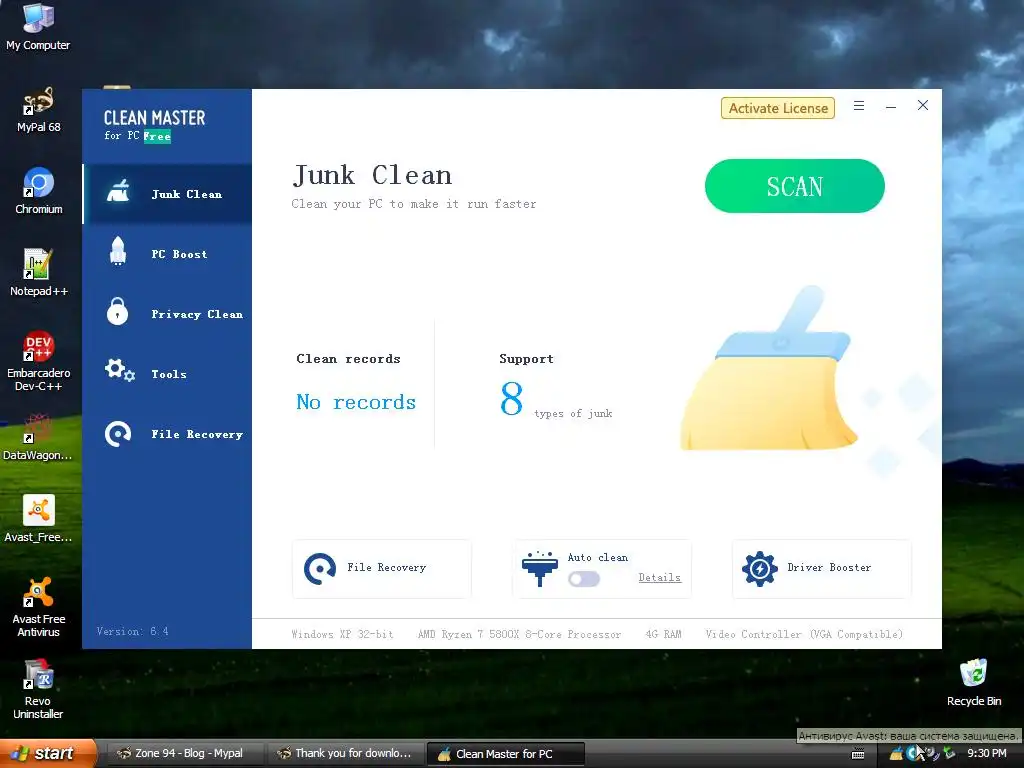Switch to Junk Clean tab
Screen dimensions: 1024x768
(168, 194)
